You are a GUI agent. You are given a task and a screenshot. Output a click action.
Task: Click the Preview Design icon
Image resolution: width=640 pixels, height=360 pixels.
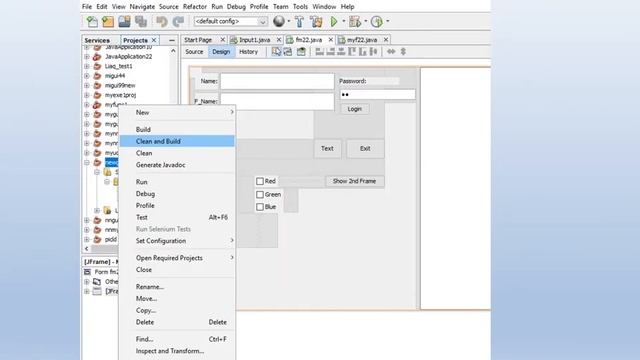[x=301, y=51]
